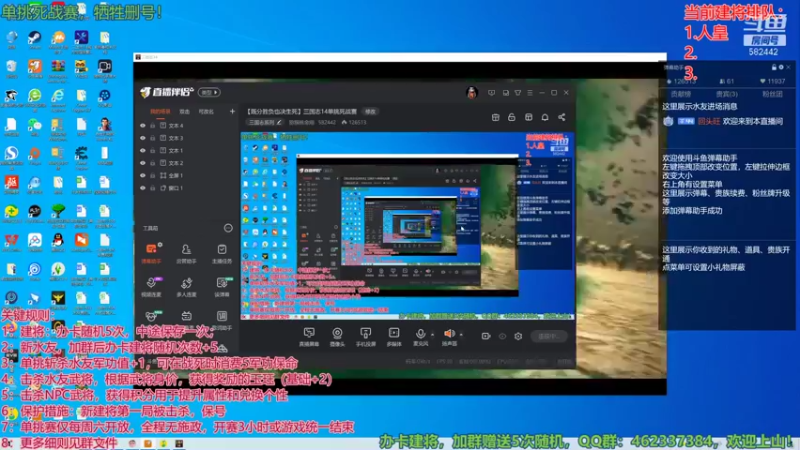The width and height of the screenshot is (800, 450).
Task: Select the 窗口 1 layer row
Action: (187, 188)
